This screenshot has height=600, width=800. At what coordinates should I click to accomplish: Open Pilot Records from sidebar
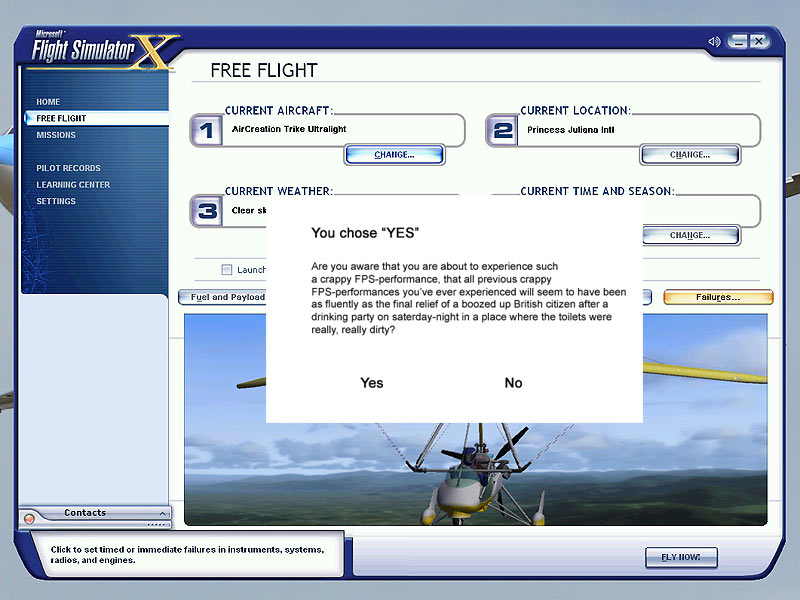(68, 168)
